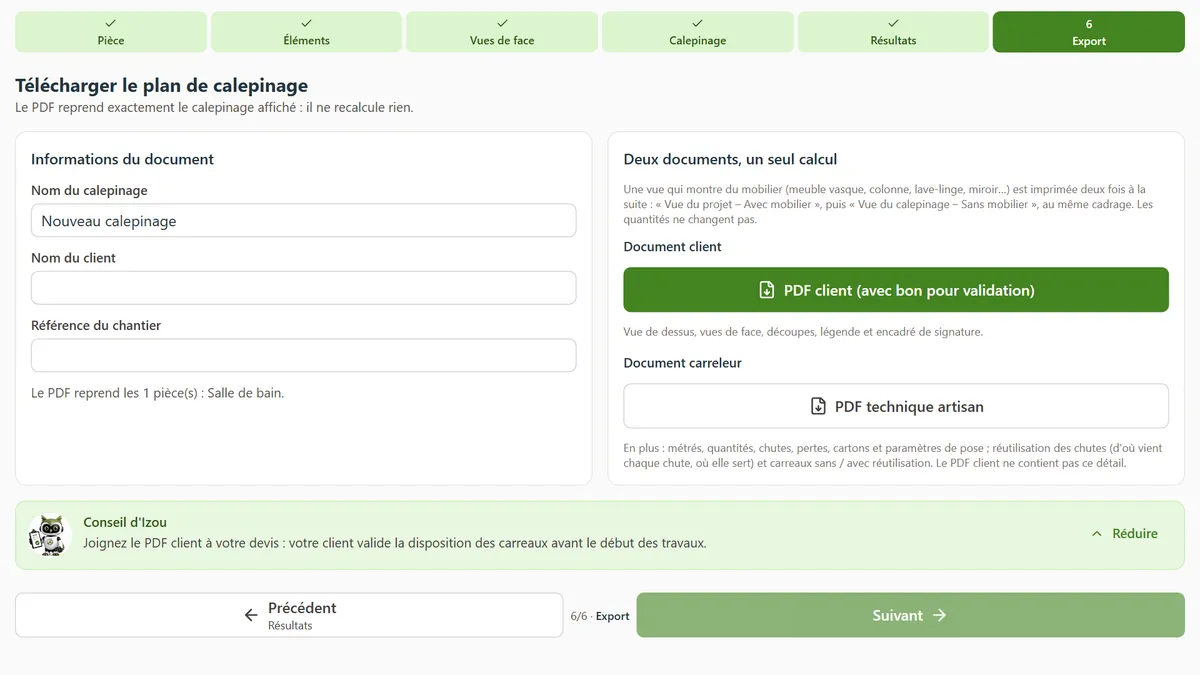Open the Éléments step
Screen dimensions: 1200x675
point(306,32)
